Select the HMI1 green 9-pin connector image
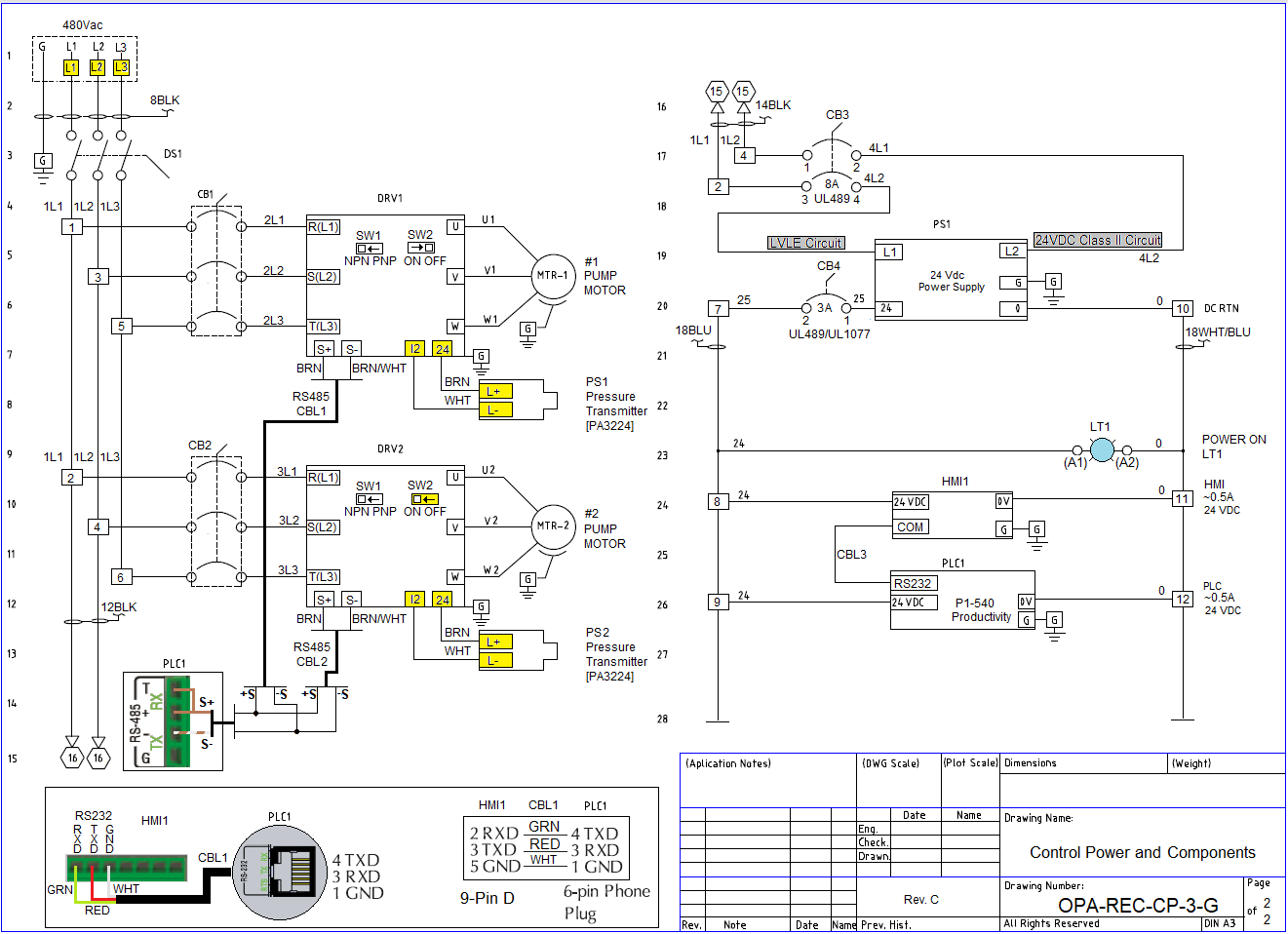This screenshot has height=934, width=1288. [x=126, y=867]
